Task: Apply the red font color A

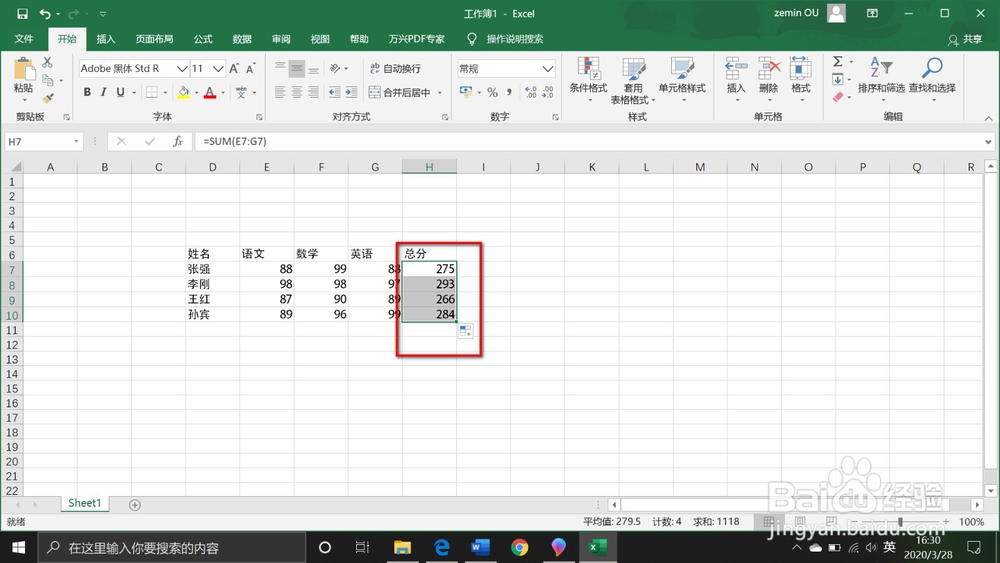Action: coord(210,92)
